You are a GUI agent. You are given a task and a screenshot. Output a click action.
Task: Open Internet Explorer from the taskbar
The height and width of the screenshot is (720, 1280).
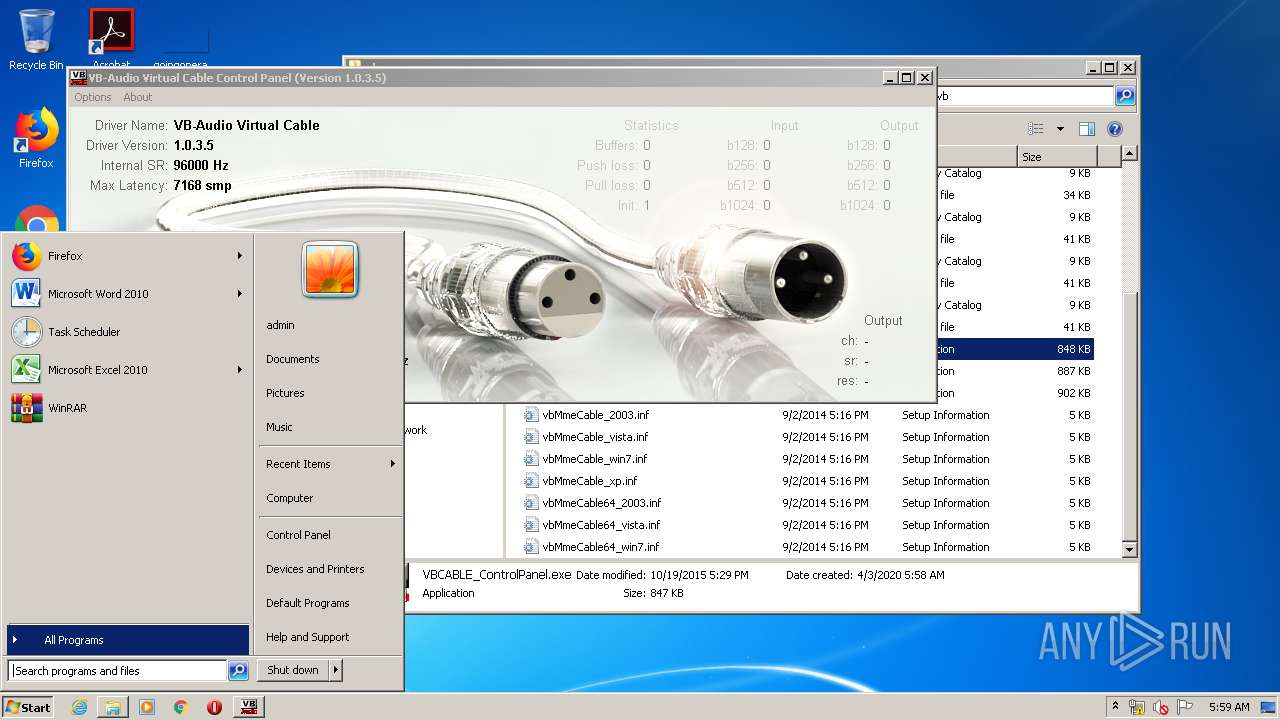80,707
